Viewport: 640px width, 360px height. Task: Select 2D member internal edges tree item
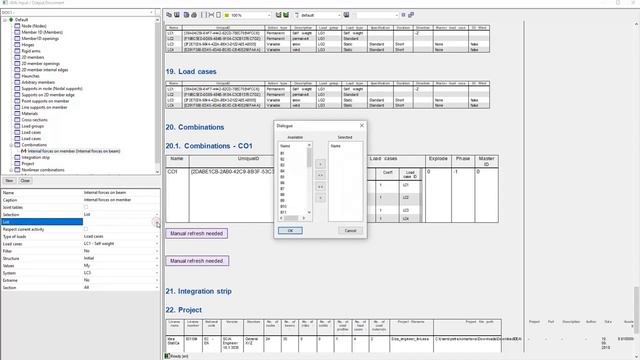(44, 70)
